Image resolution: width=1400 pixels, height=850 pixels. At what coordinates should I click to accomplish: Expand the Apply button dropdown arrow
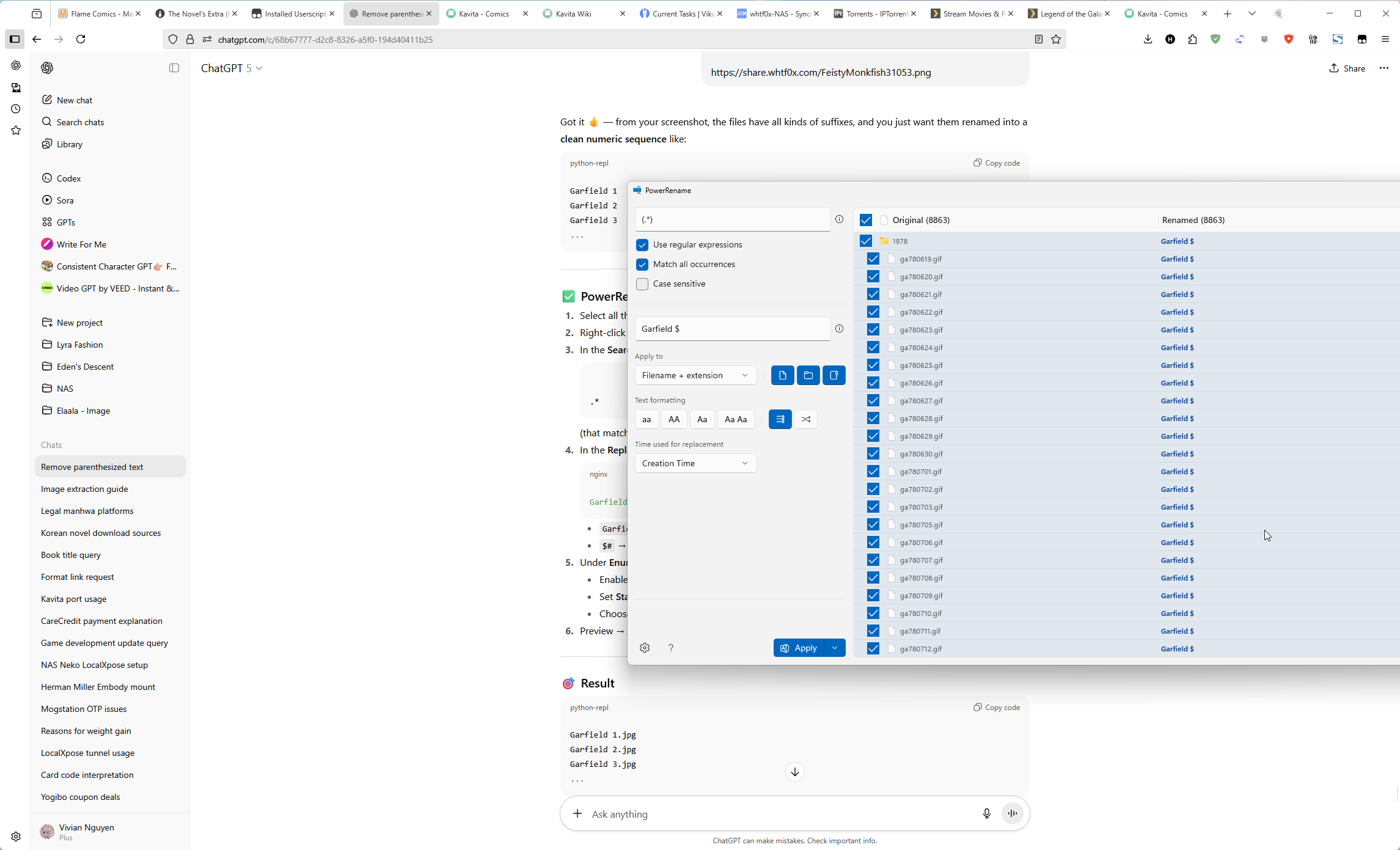[x=835, y=648]
